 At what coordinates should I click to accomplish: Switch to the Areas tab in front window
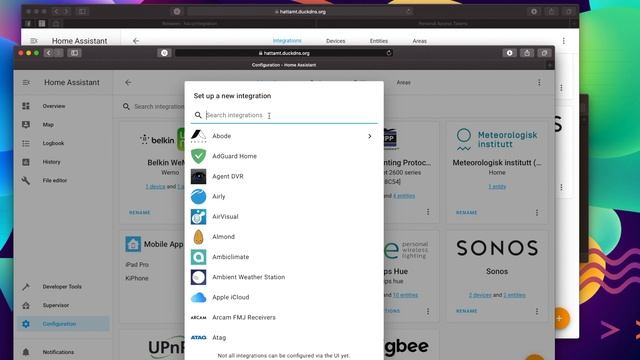pyautogui.click(x=403, y=82)
